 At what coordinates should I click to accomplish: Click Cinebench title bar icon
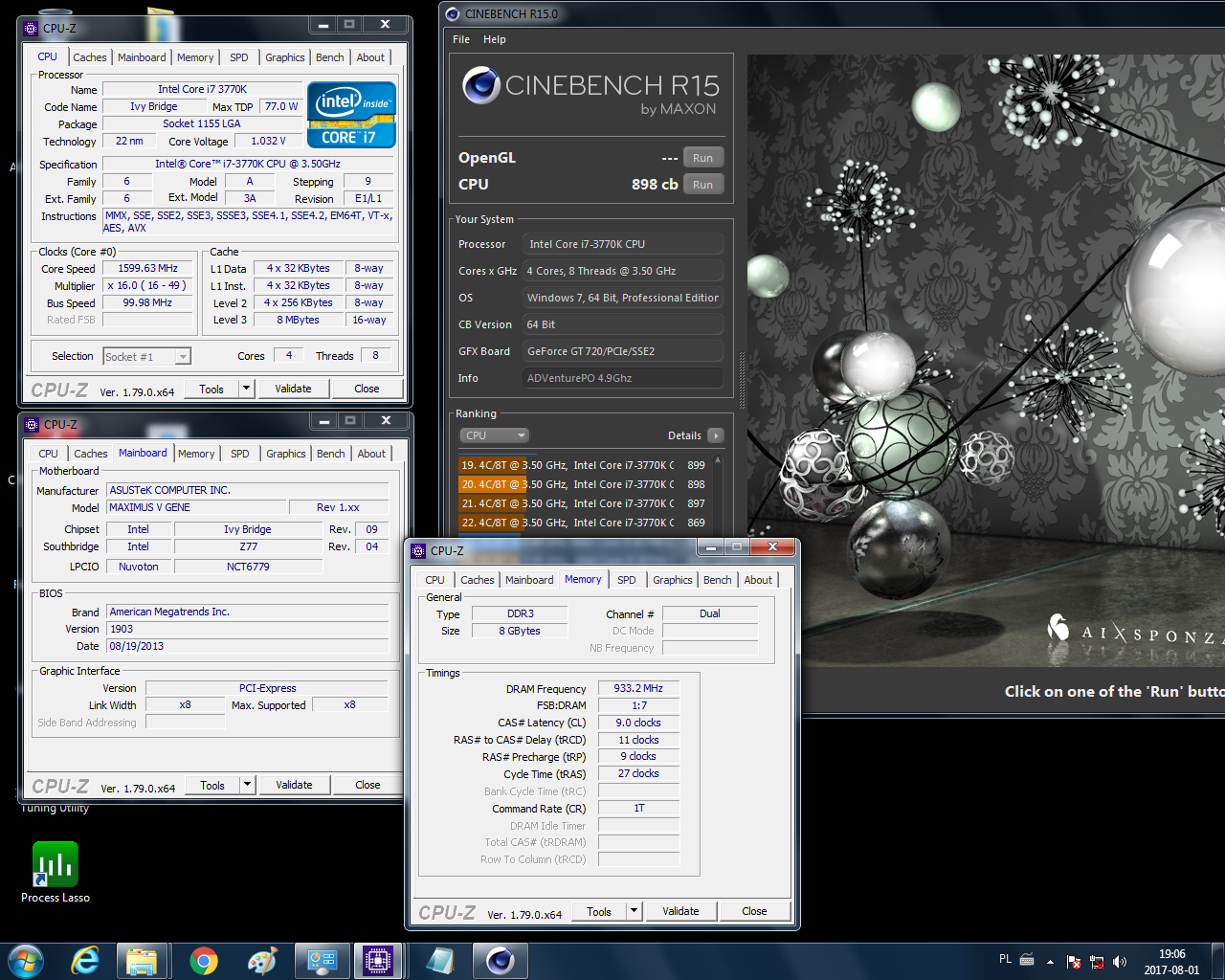click(453, 13)
